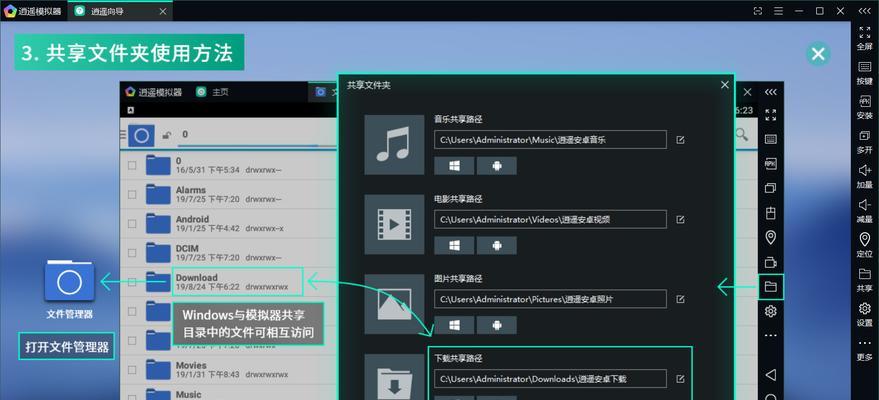Click the inner emulator screen record icon
This screenshot has height=400, width=879.
click(771, 262)
